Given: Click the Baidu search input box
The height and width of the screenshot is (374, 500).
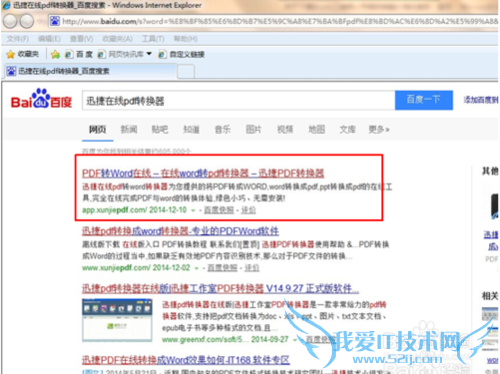Looking at the screenshot, I should click(238, 100).
